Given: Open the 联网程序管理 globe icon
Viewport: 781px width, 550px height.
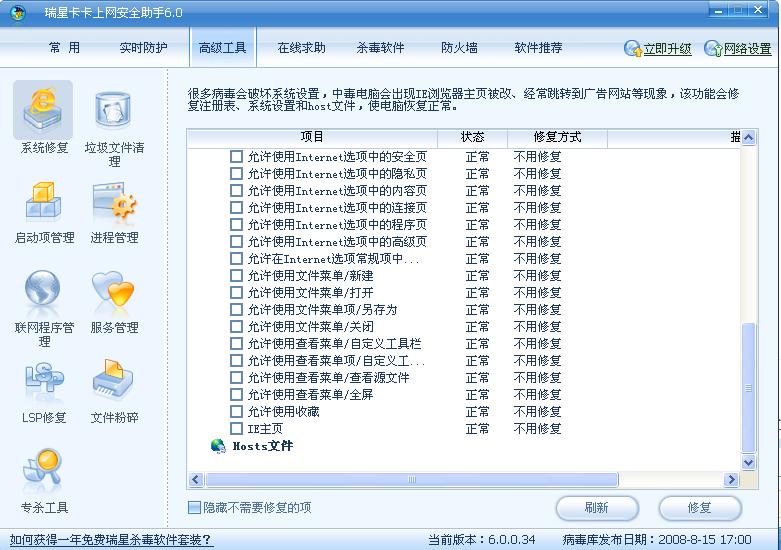Looking at the screenshot, I should click(x=43, y=288).
